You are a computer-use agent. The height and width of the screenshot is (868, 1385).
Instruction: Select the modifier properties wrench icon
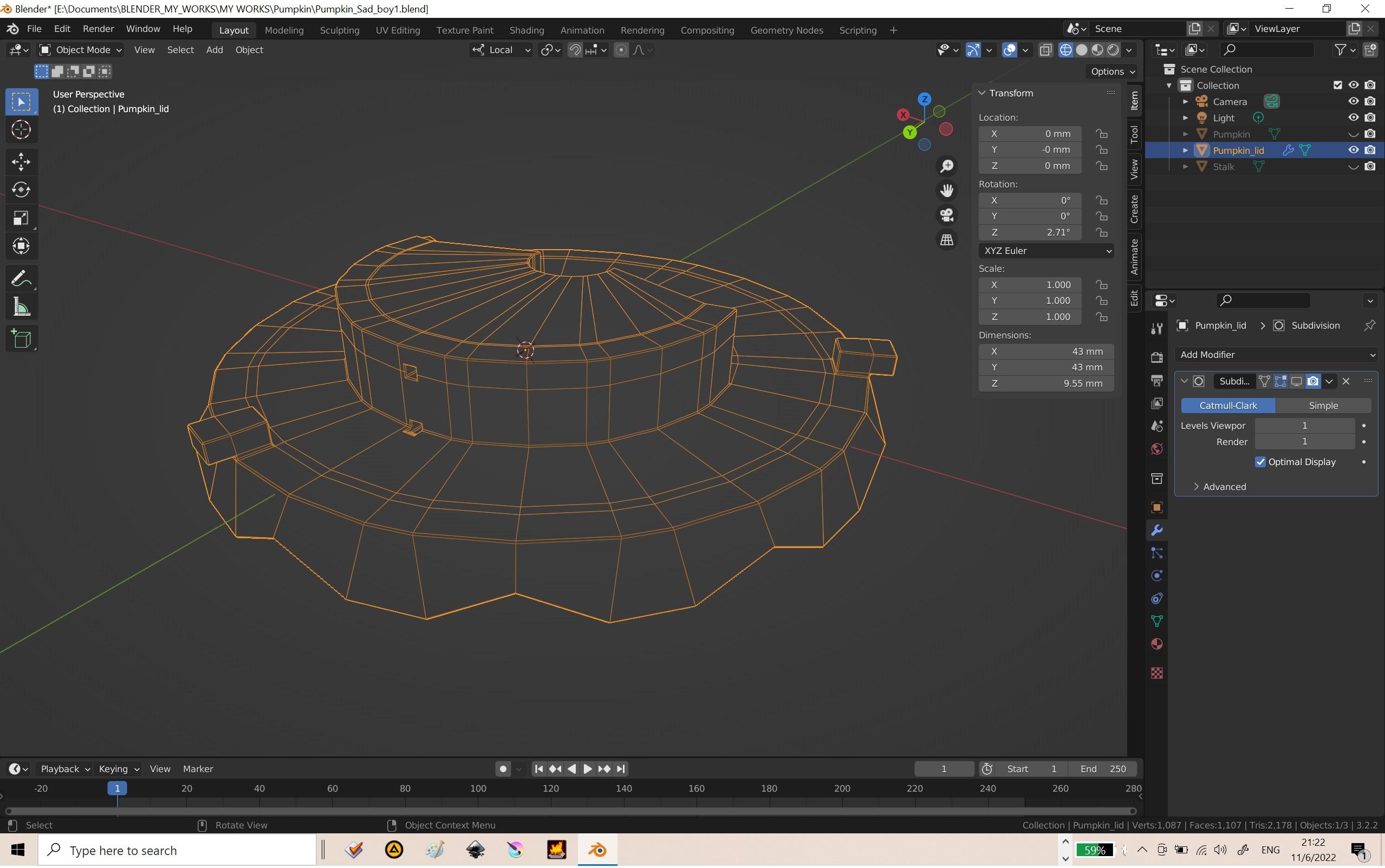click(1158, 530)
